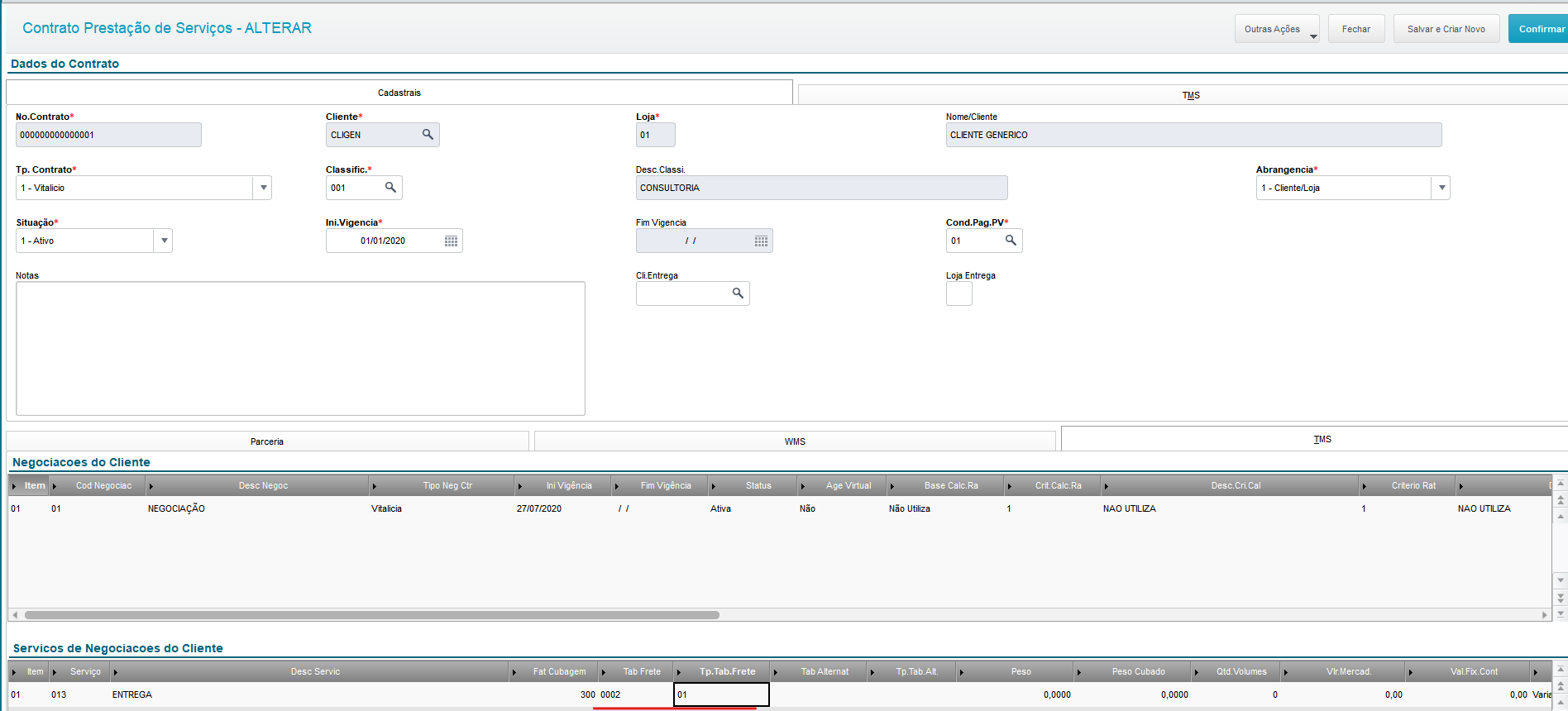Select the lower TMS tab
1568x711 pixels.
pos(1315,439)
